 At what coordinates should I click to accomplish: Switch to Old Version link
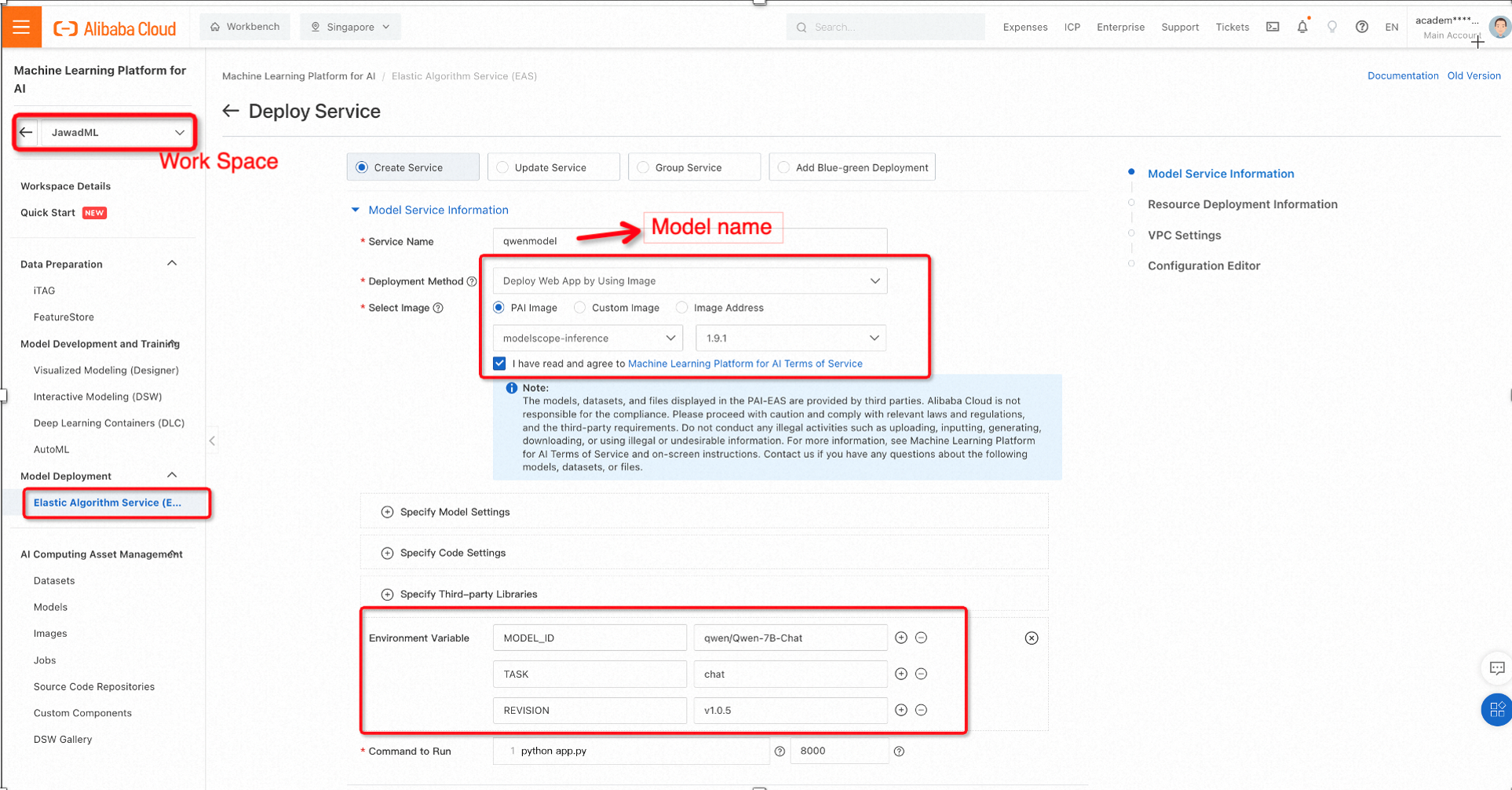[x=1474, y=75]
